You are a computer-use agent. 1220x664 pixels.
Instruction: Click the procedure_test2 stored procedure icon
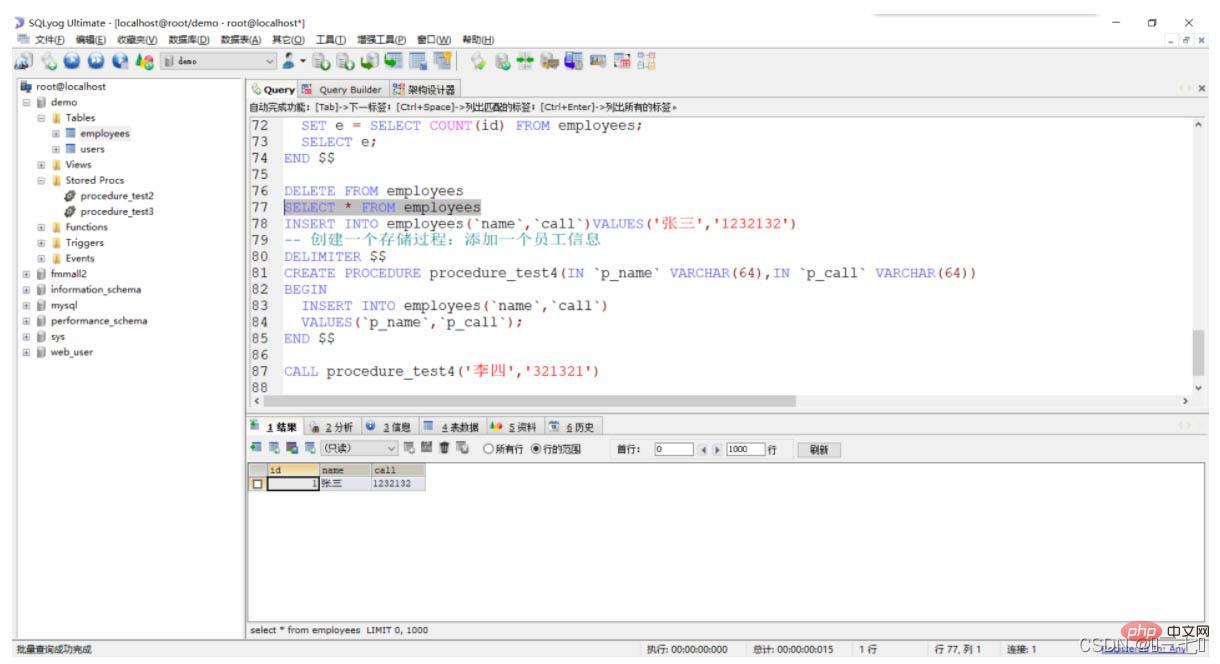(70, 196)
